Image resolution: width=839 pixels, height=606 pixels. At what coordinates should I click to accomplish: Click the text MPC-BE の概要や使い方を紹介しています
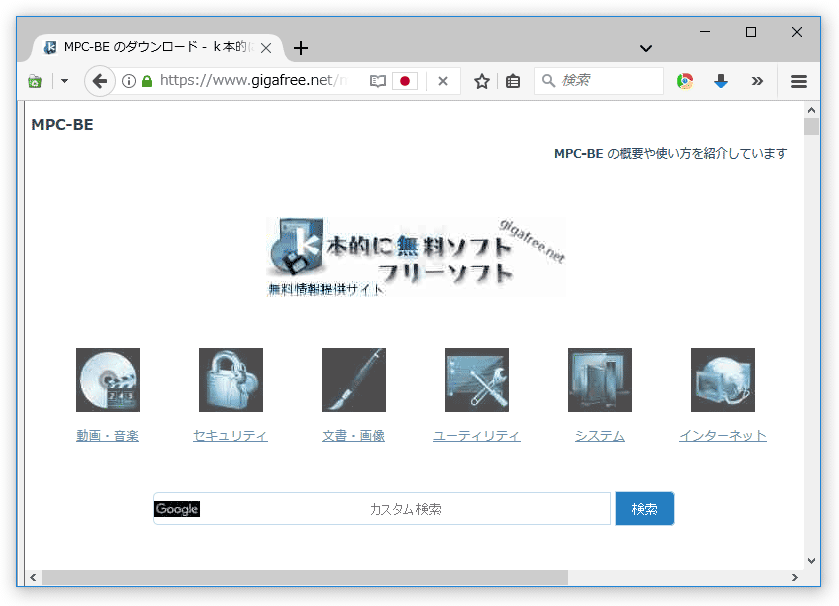670,154
